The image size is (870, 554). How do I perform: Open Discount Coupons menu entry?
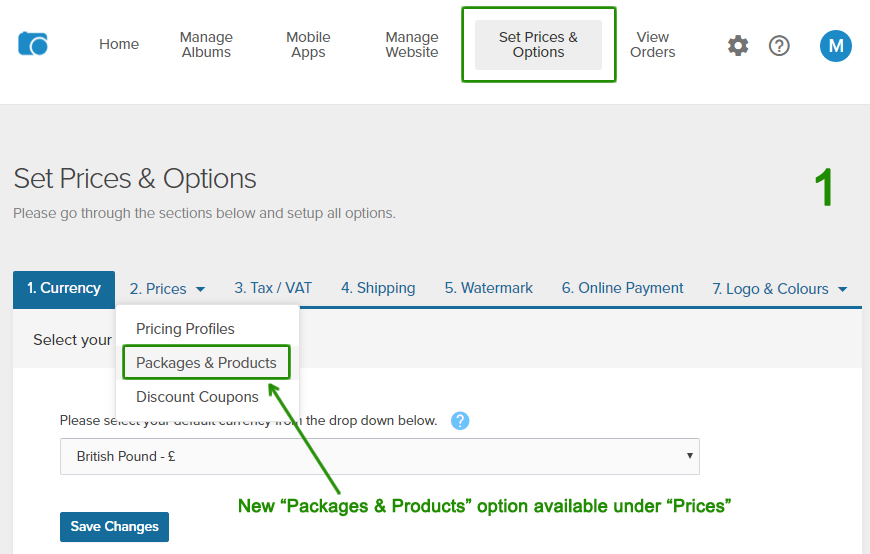coord(197,397)
